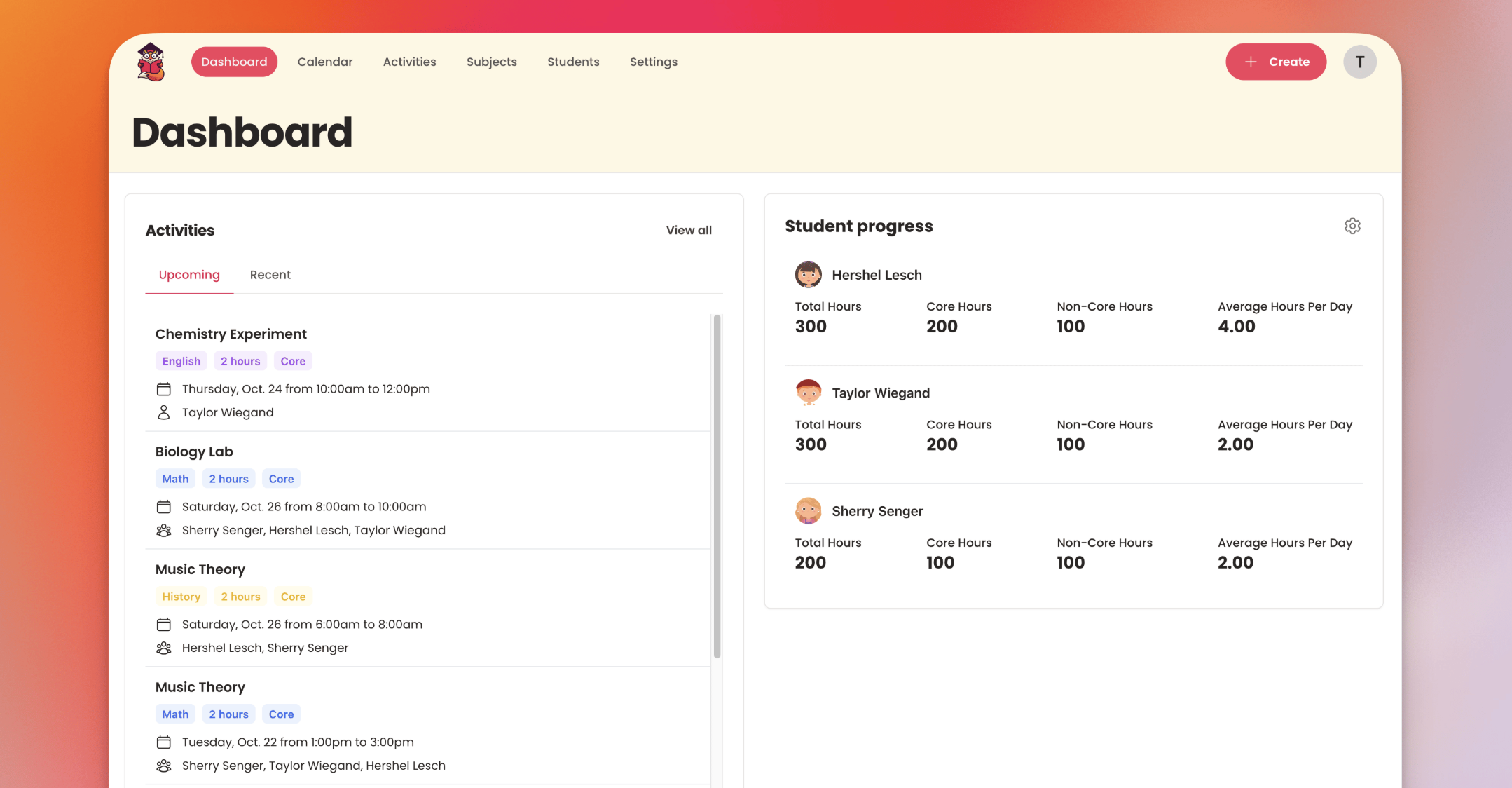Click Taylor Wiegand's avatar

808,393
